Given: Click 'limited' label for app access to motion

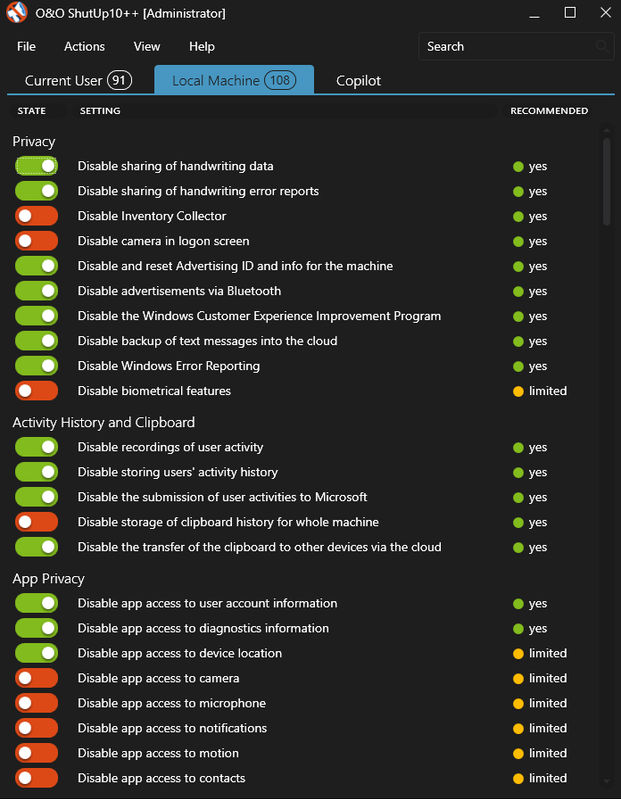Looking at the screenshot, I should coord(548,753).
